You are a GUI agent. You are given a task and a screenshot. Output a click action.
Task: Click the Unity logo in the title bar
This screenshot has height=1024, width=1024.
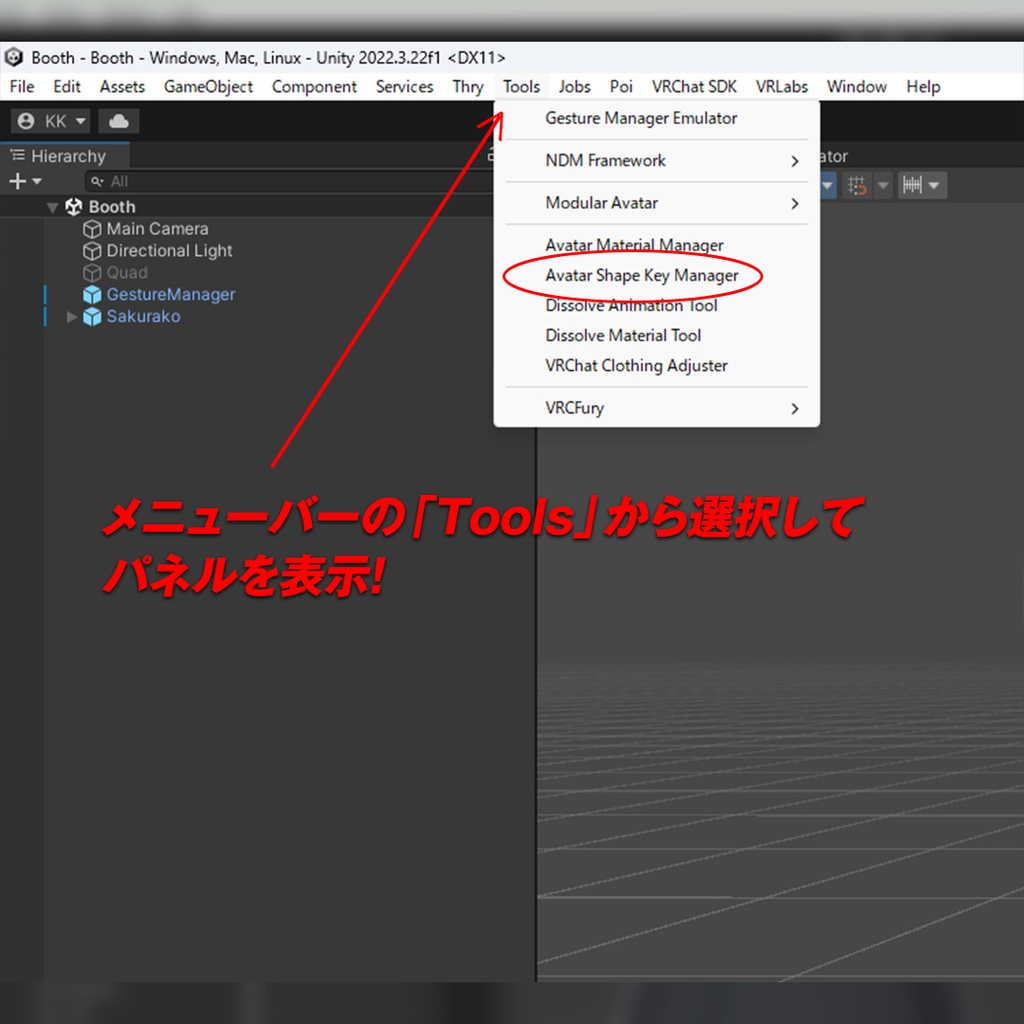(x=14, y=57)
